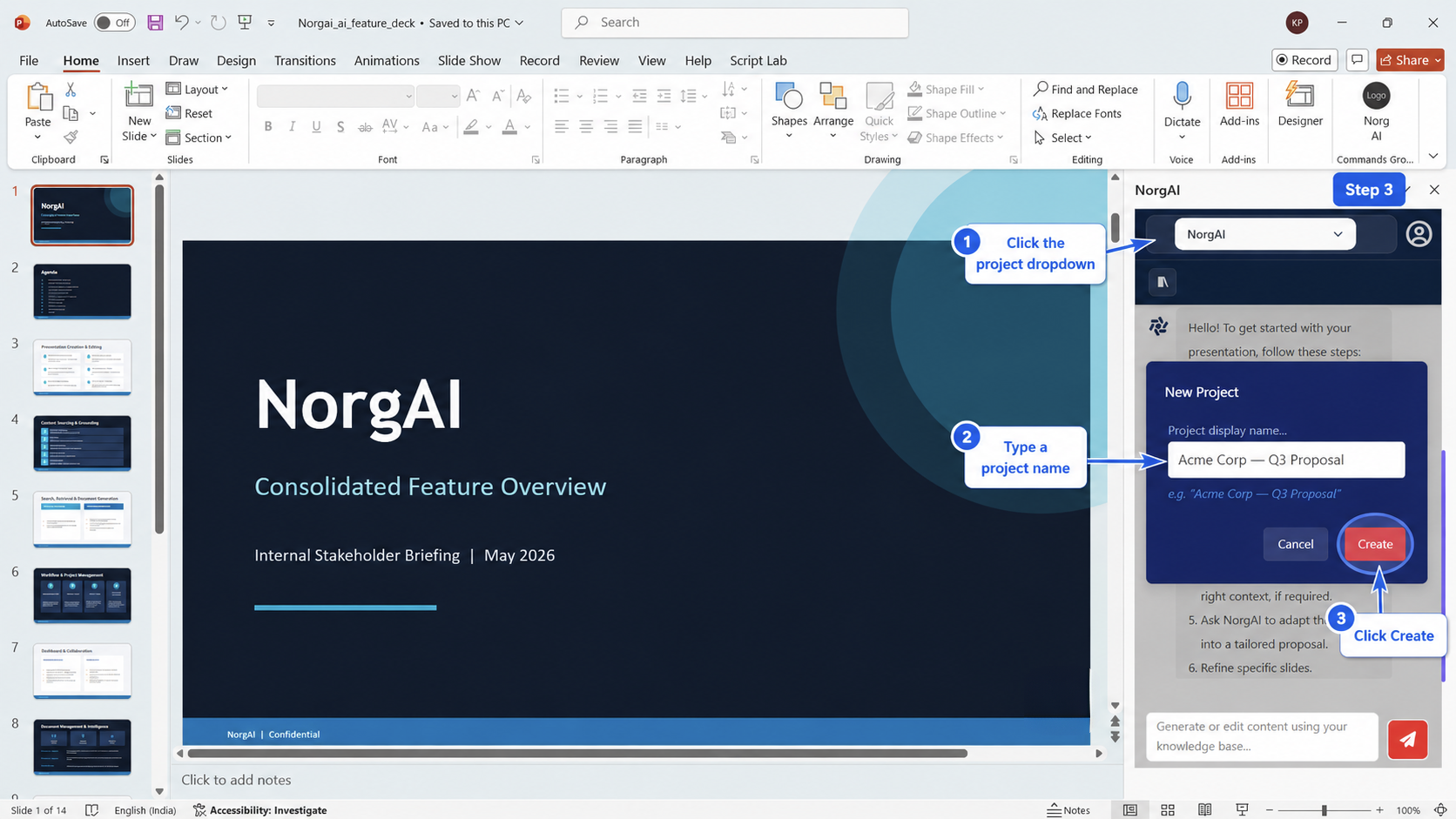
Task: Select the Format Painter brush
Action: pos(71,137)
